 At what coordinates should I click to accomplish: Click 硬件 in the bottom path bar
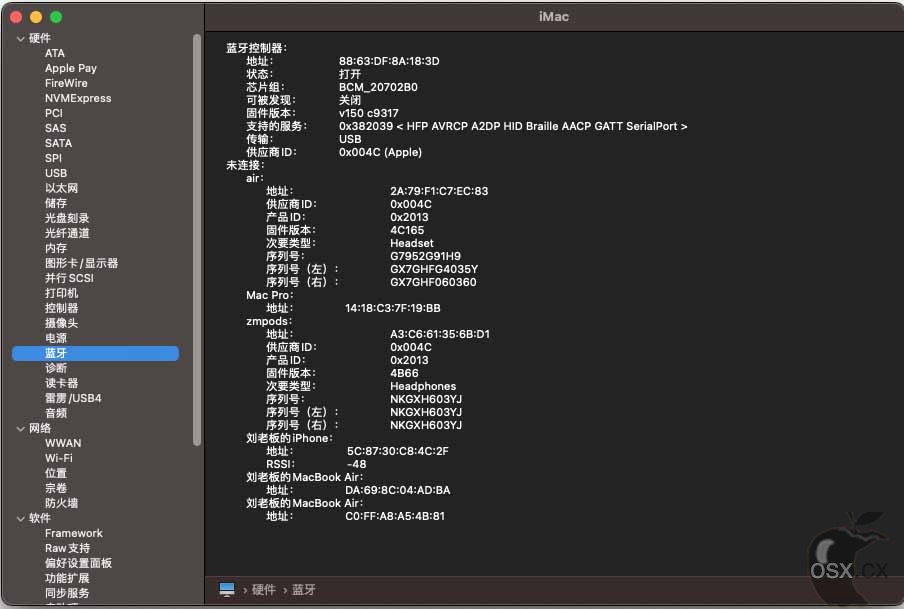click(263, 589)
